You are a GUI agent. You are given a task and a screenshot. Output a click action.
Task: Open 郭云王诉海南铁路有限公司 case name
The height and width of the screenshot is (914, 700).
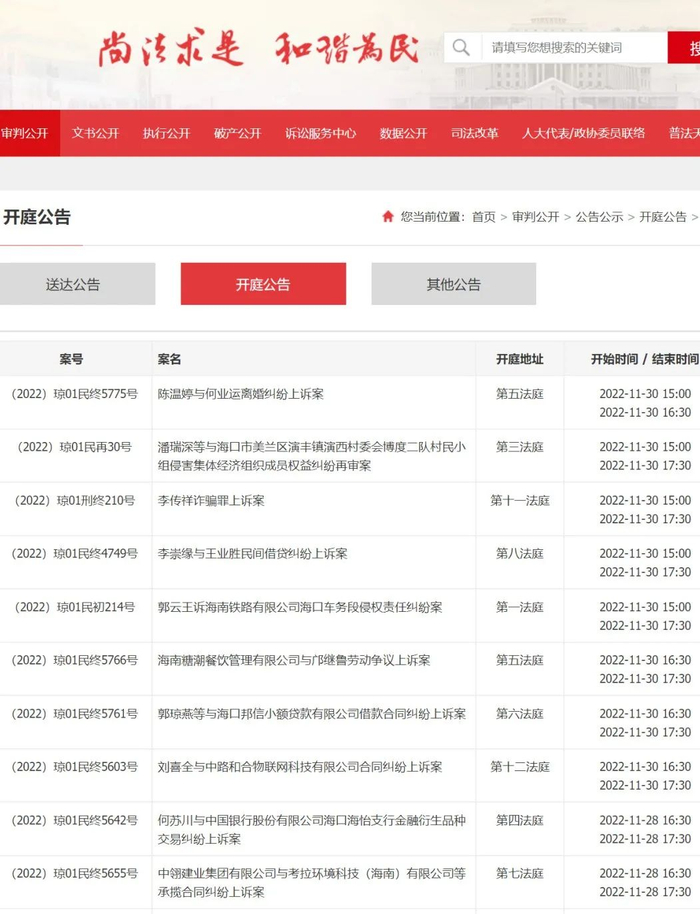click(300, 607)
